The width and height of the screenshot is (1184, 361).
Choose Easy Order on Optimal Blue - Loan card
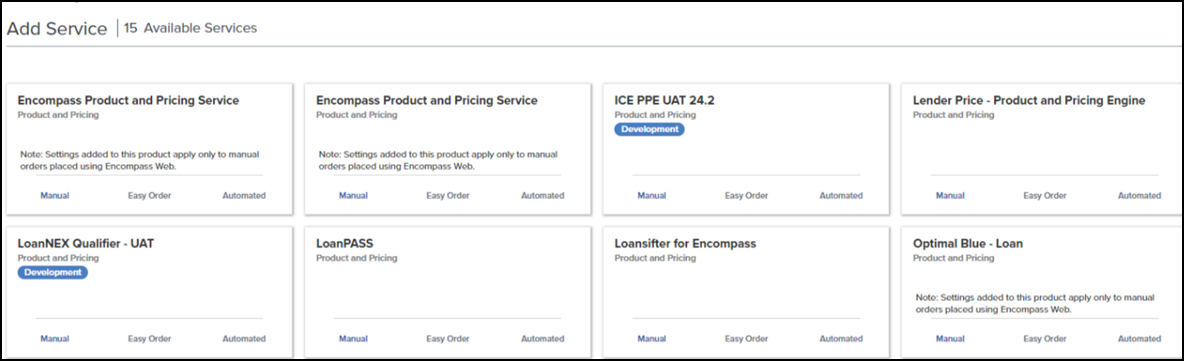[x=1045, y=339]
